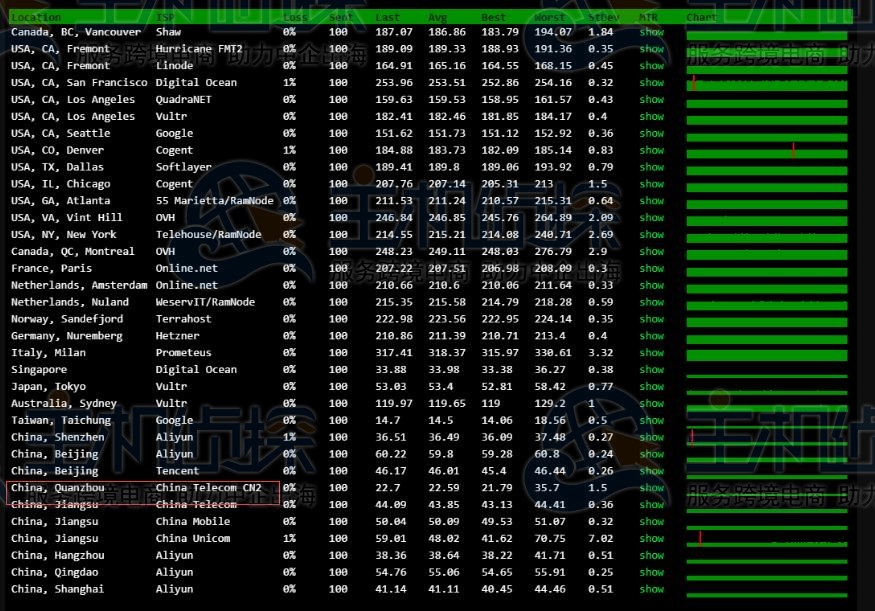This screenshot has height=611, width=875.
Task: Click show MTR for Vancouver Shaw
Action: pos(651,32)
